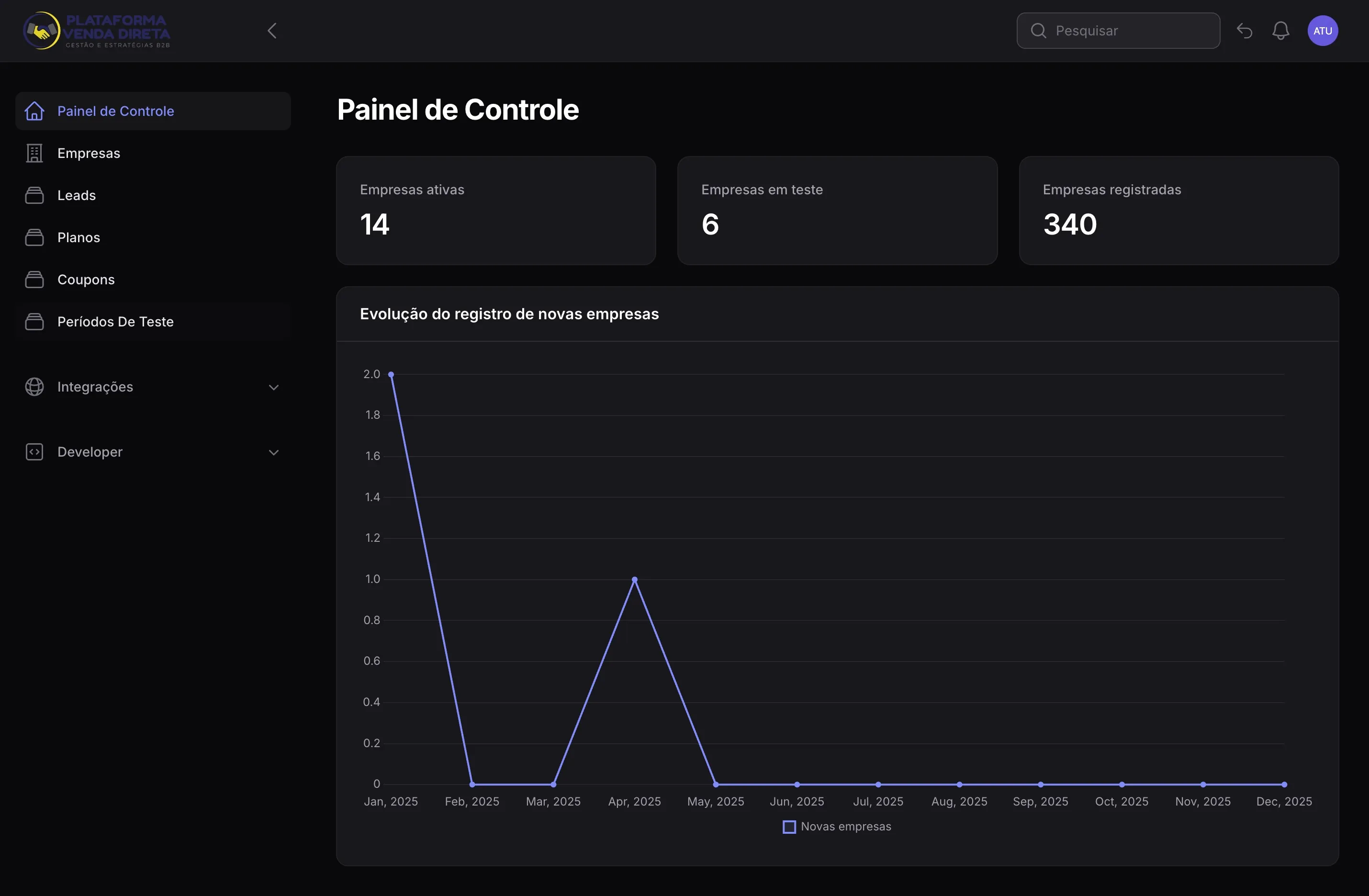Click the Novas empresas legend label
The width and height of the screenshot is (1369, 896).
coord(845,827)
